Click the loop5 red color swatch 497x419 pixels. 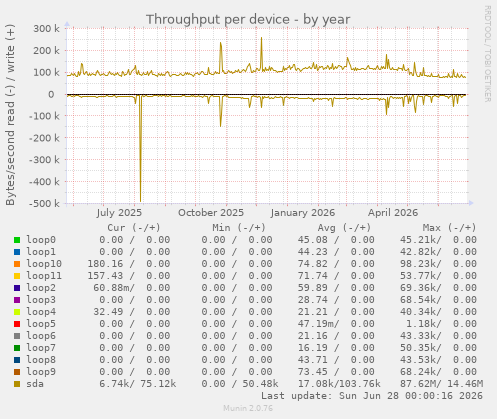(17, 324)
